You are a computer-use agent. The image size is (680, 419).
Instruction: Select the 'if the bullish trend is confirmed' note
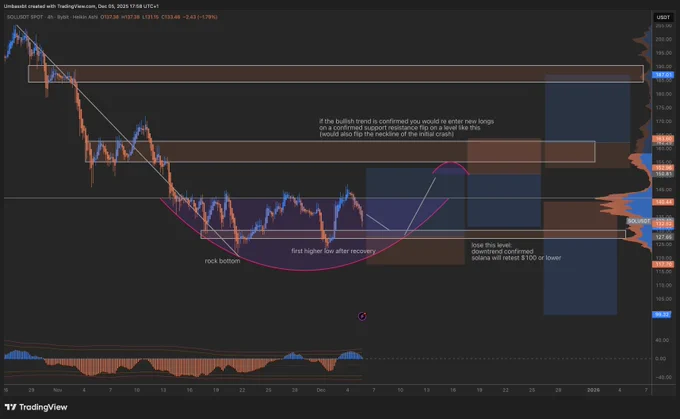tap(406, 128)
